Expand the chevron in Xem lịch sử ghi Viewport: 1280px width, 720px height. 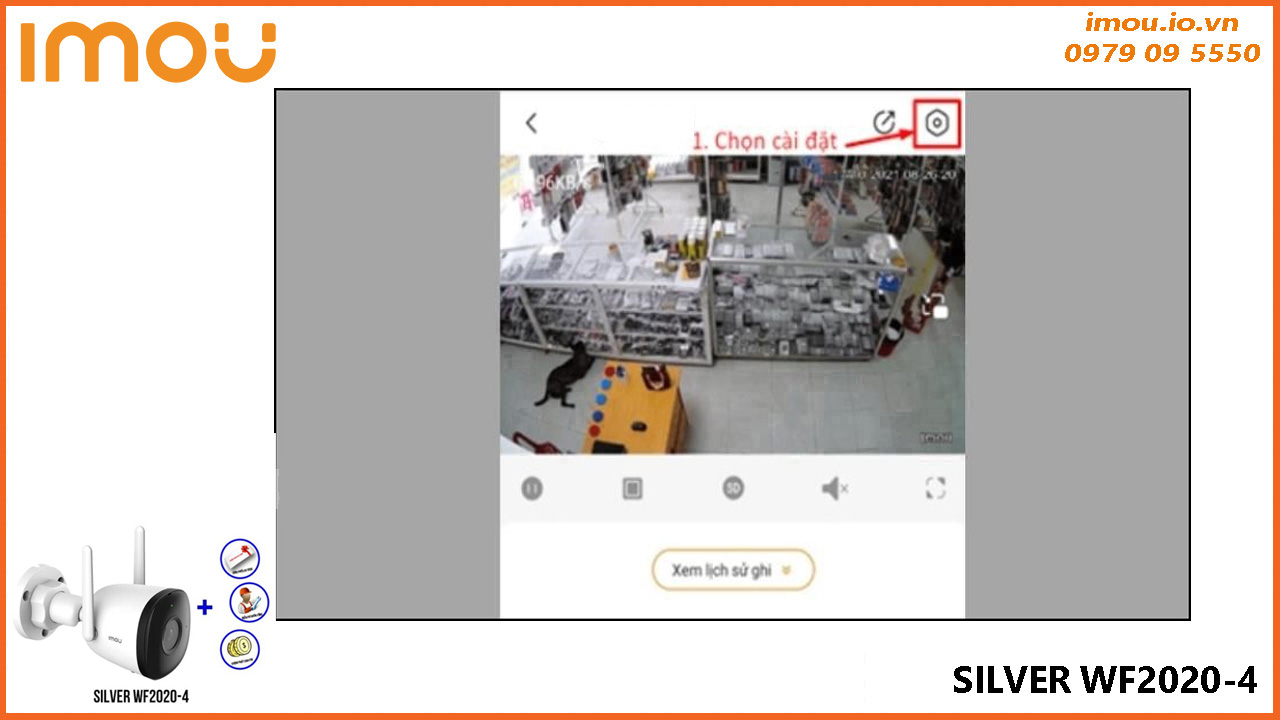(786, 571)
